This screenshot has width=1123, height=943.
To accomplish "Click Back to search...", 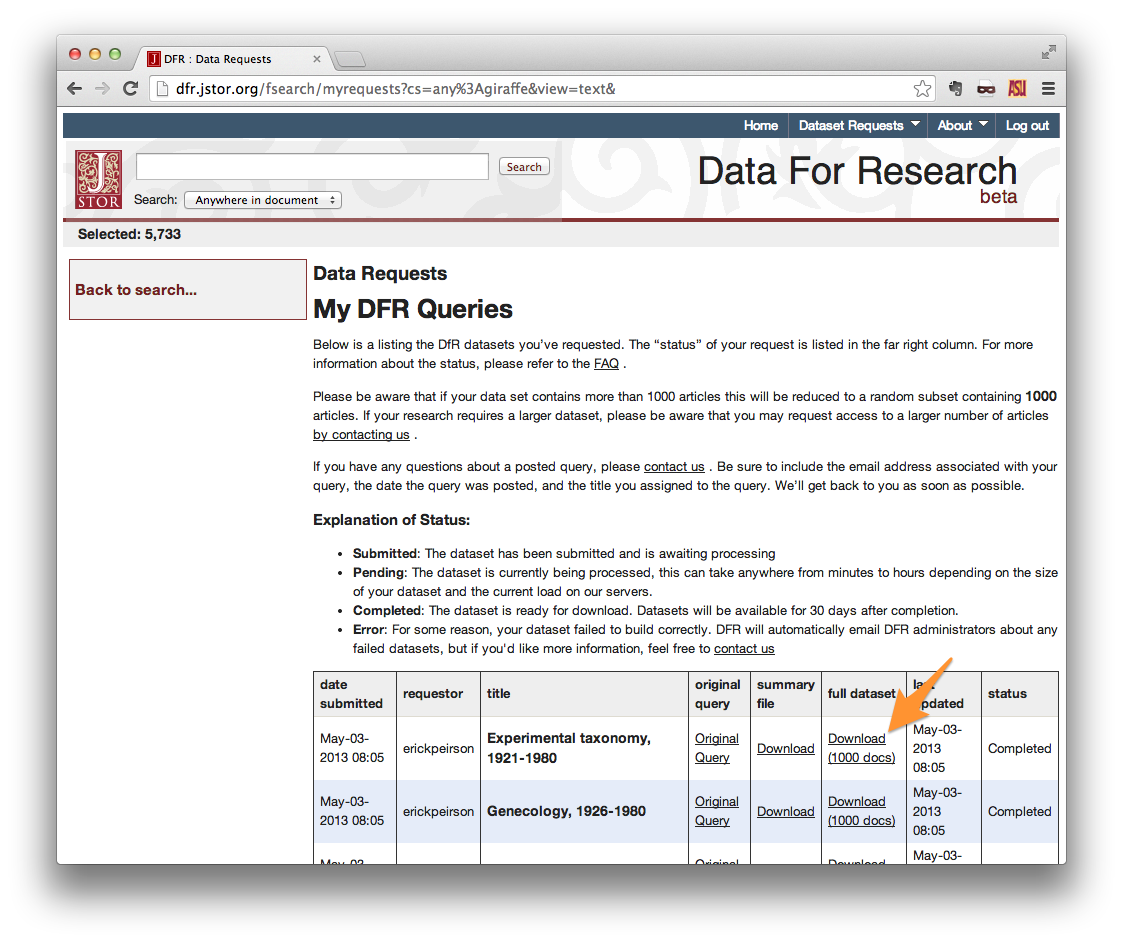I will click(x=136, y=289).
